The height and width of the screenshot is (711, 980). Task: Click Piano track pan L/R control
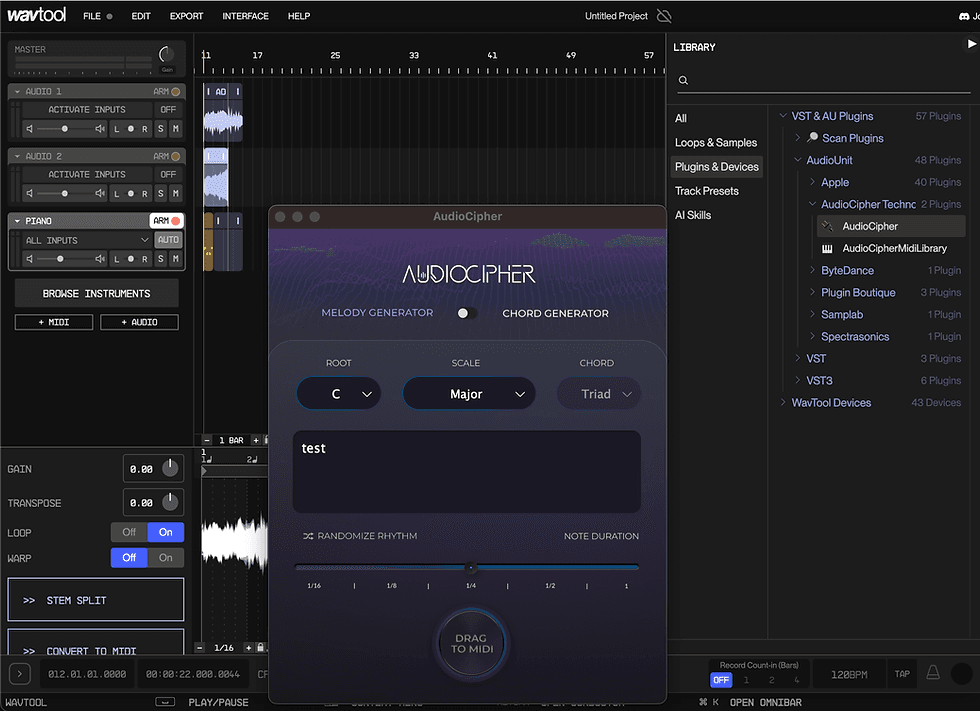(x=131, y=259)
